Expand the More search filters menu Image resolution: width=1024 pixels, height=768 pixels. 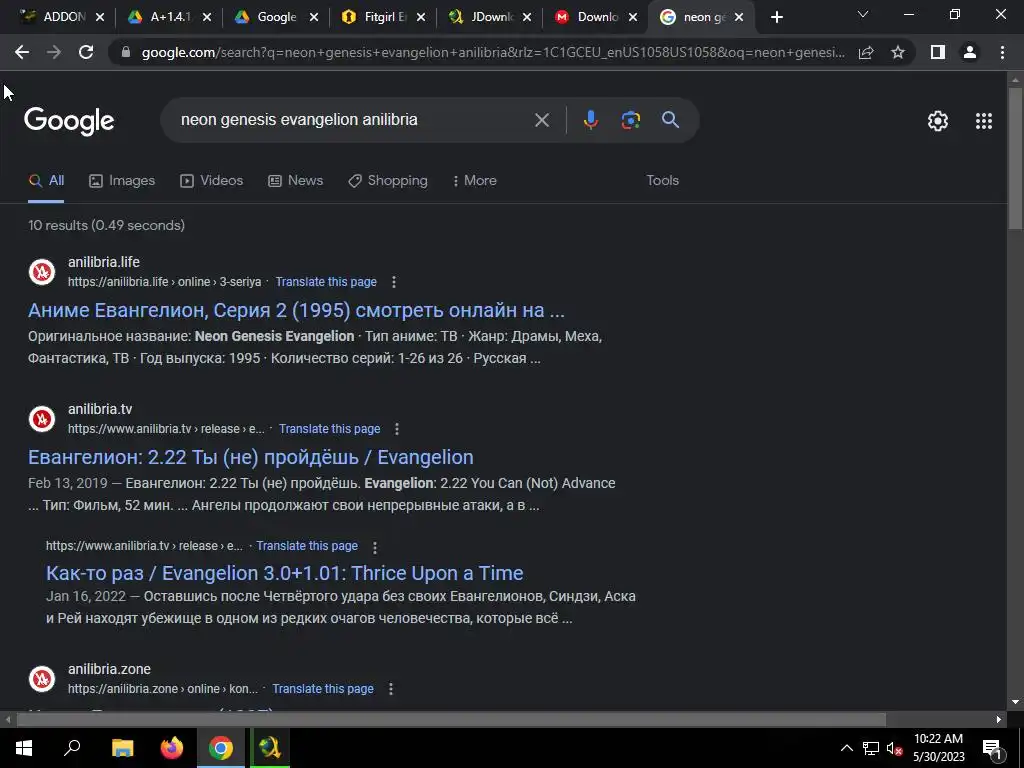pos(475,181)
